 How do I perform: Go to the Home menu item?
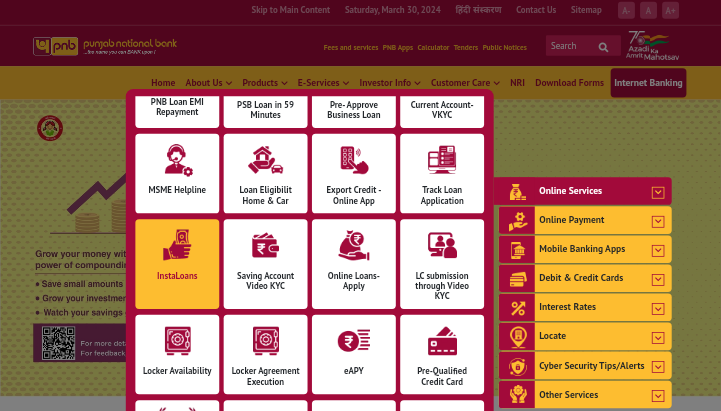coord(163,83)
